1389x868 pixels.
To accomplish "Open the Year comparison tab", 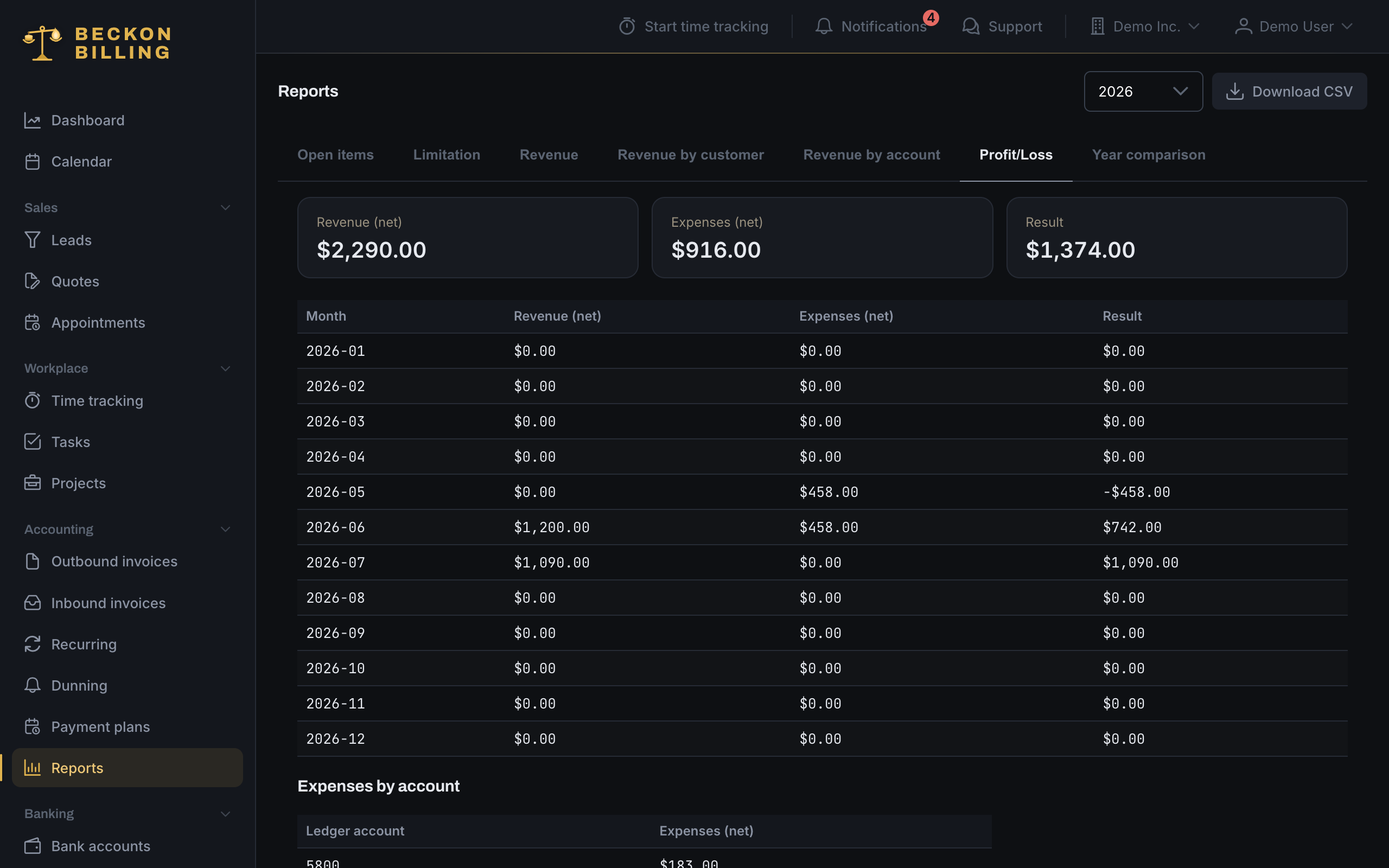I will click(x=1149, y=155).
